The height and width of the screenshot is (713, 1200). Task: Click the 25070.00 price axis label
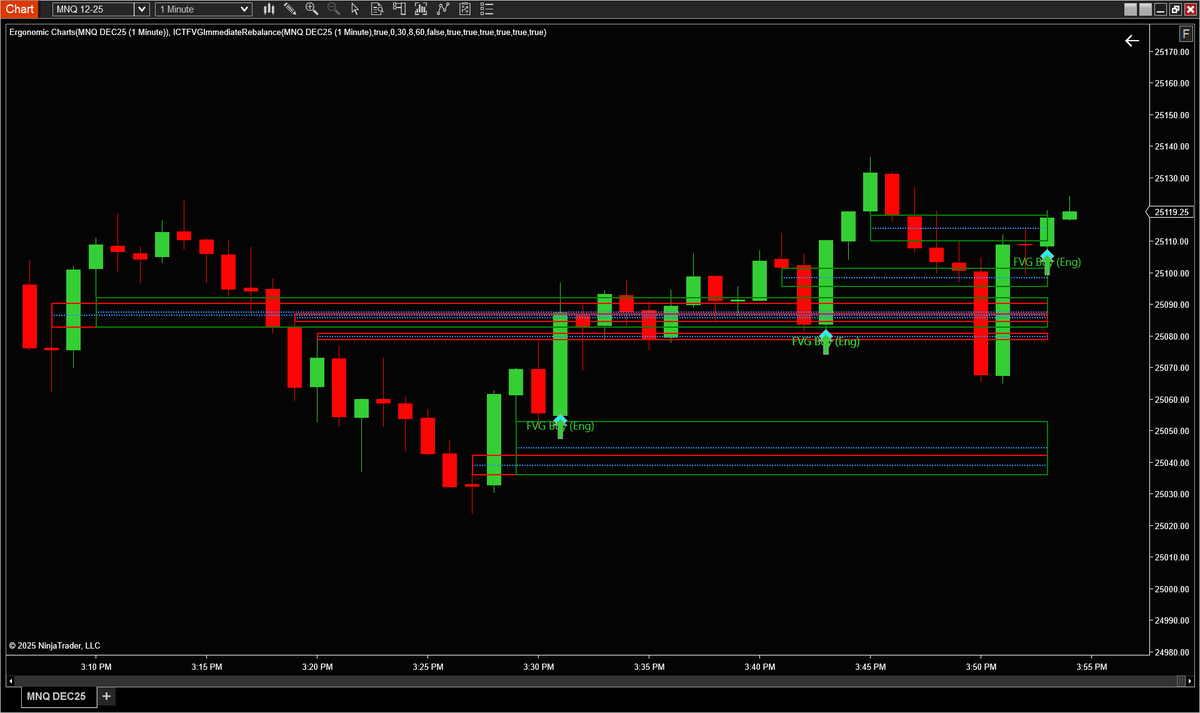pos(1171,368)
